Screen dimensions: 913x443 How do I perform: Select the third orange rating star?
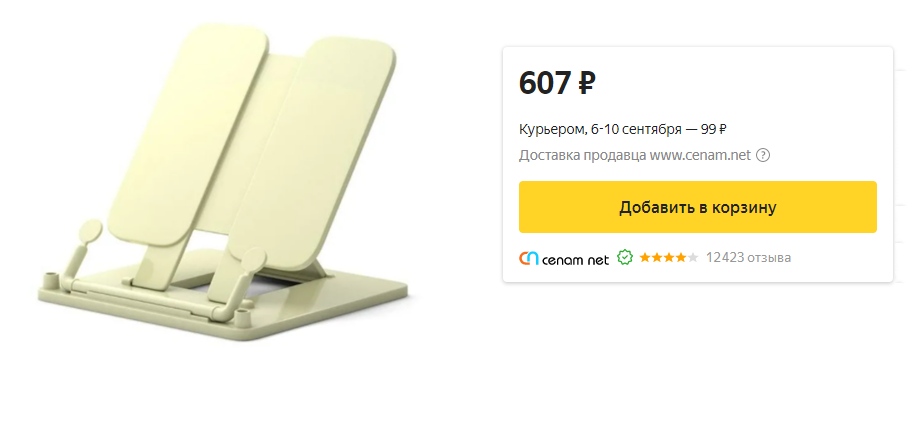point(668,257)
